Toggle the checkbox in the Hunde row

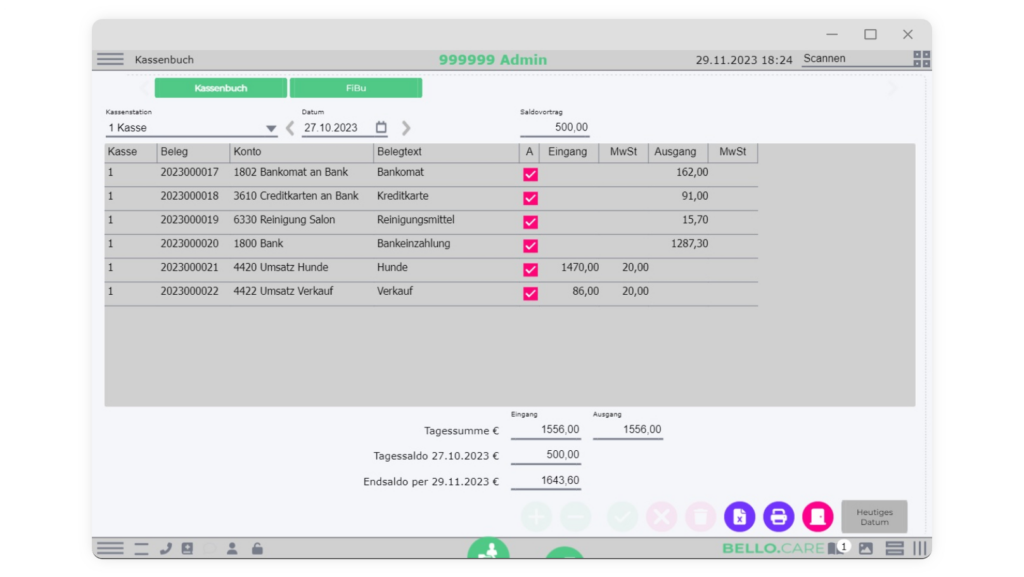pos(530,270)
